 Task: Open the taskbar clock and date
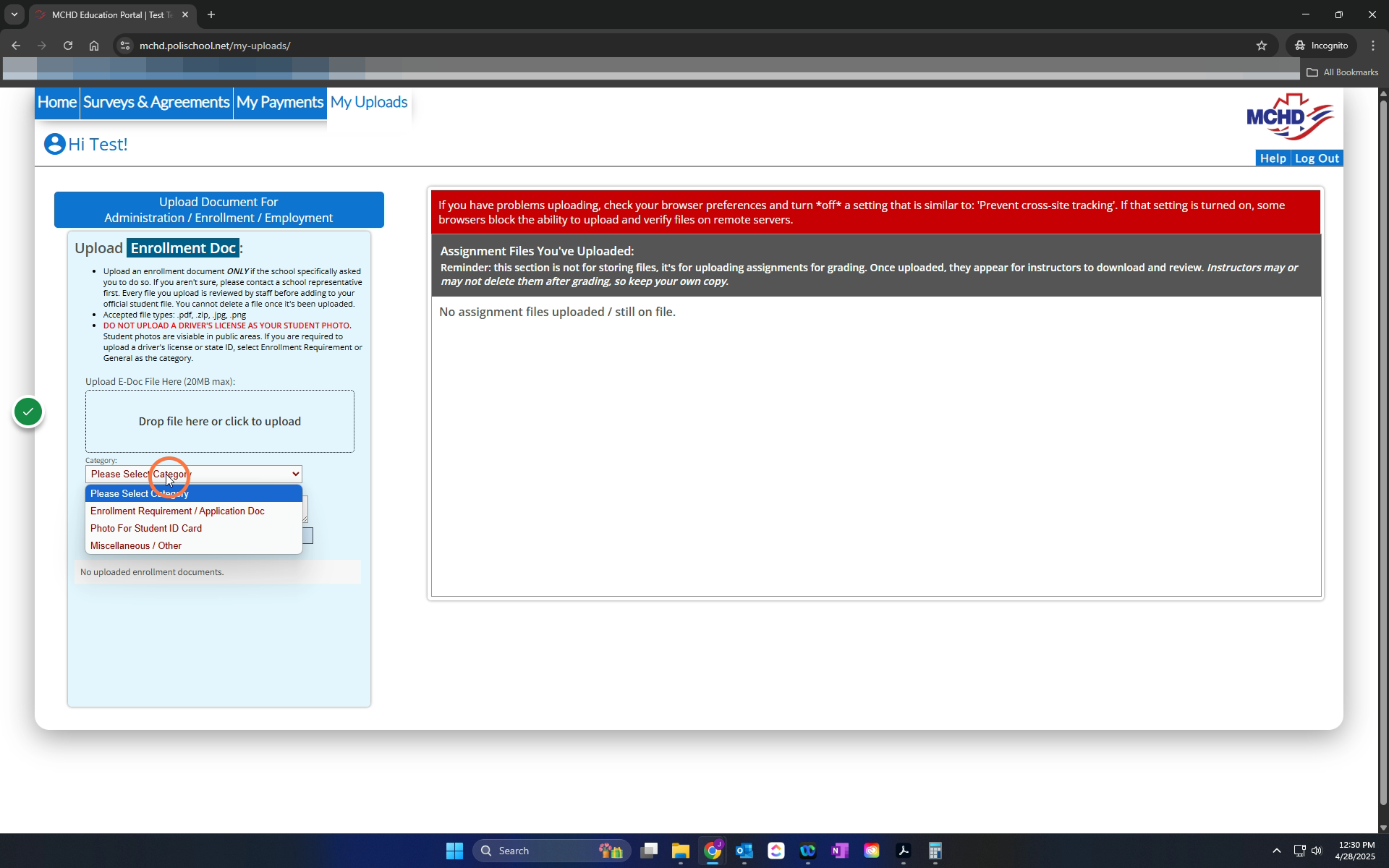pyautogui.click(x=1356, y=851)
